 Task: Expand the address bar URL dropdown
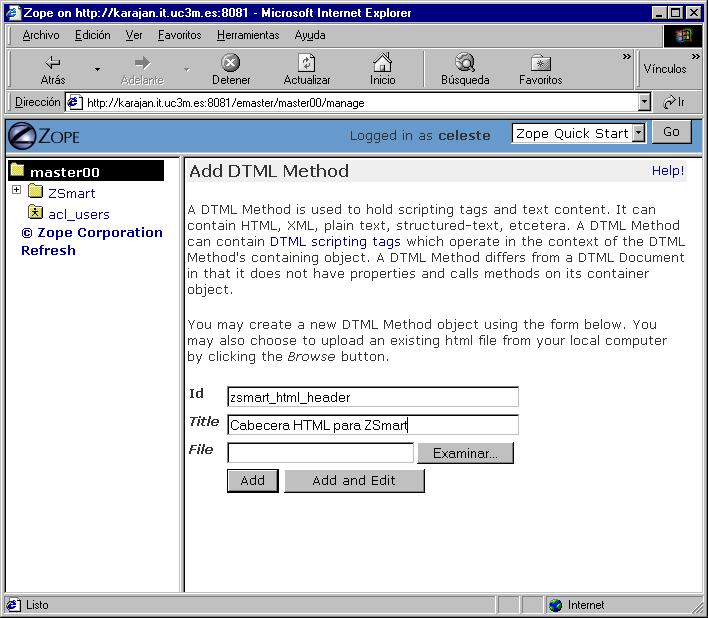pos(644,102)
